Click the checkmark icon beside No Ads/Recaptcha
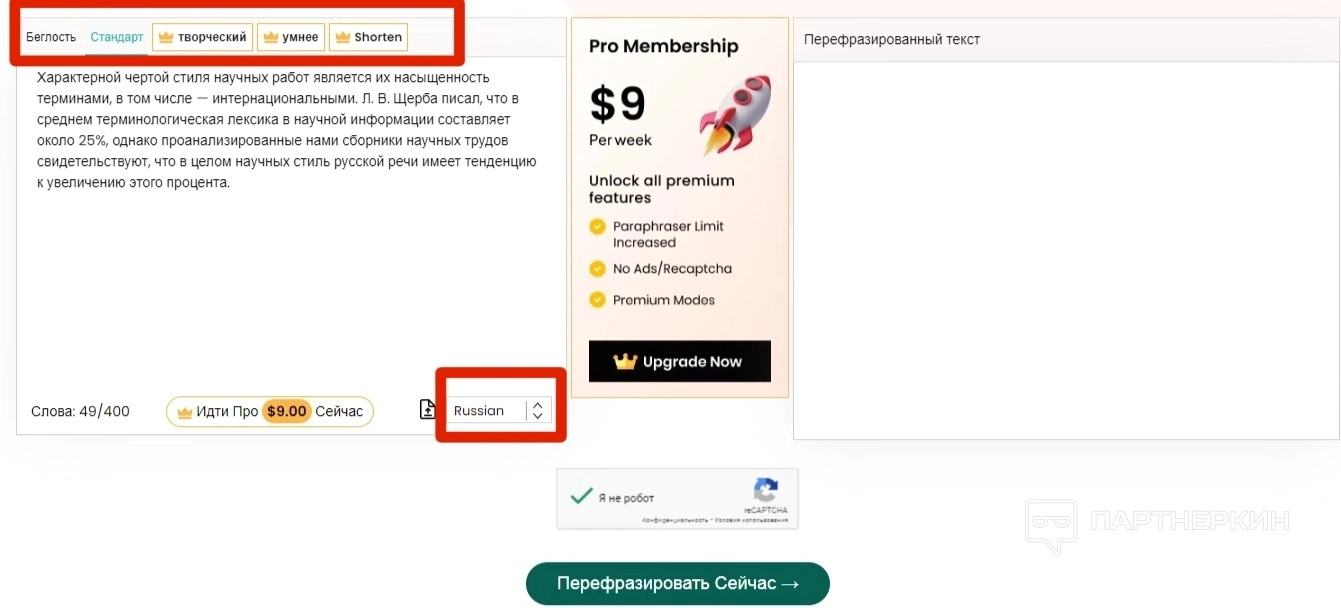Image resolution: width=1341 pixels, height=608 pixels. [x=597, y=268]
